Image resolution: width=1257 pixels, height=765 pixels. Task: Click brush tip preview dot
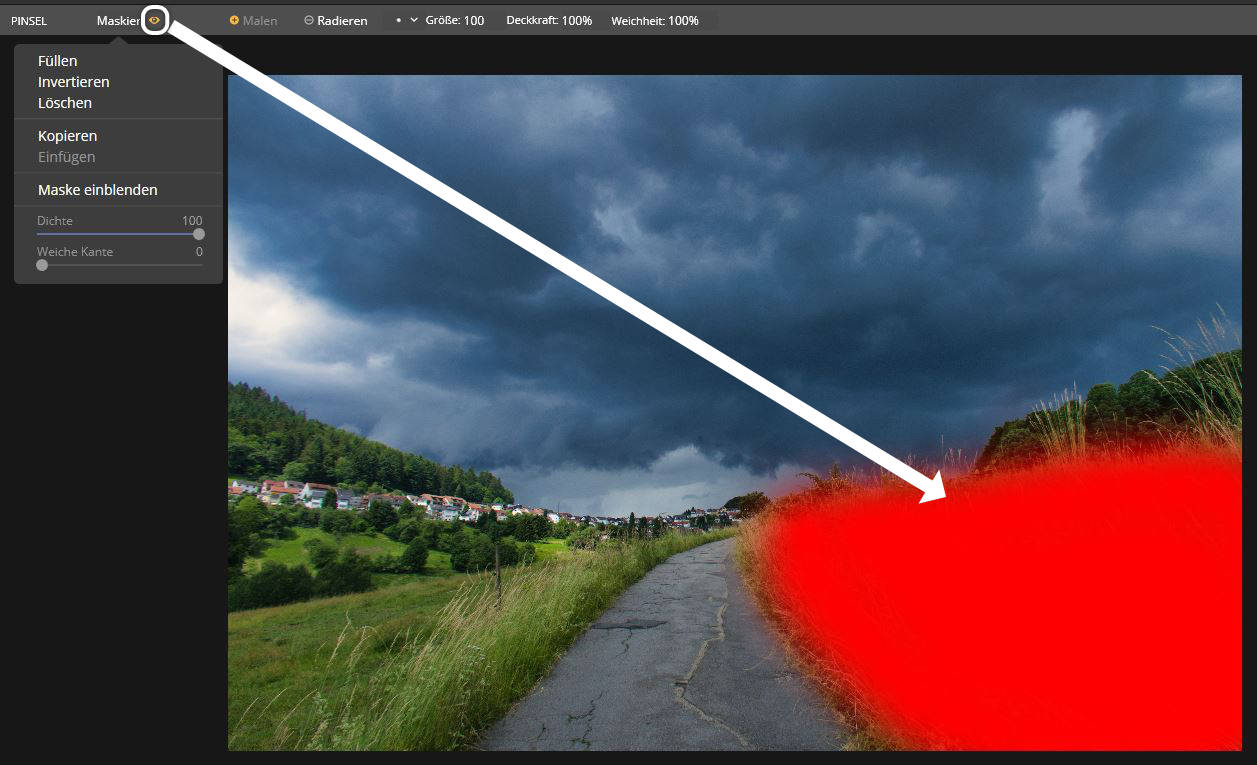[398, 20]
